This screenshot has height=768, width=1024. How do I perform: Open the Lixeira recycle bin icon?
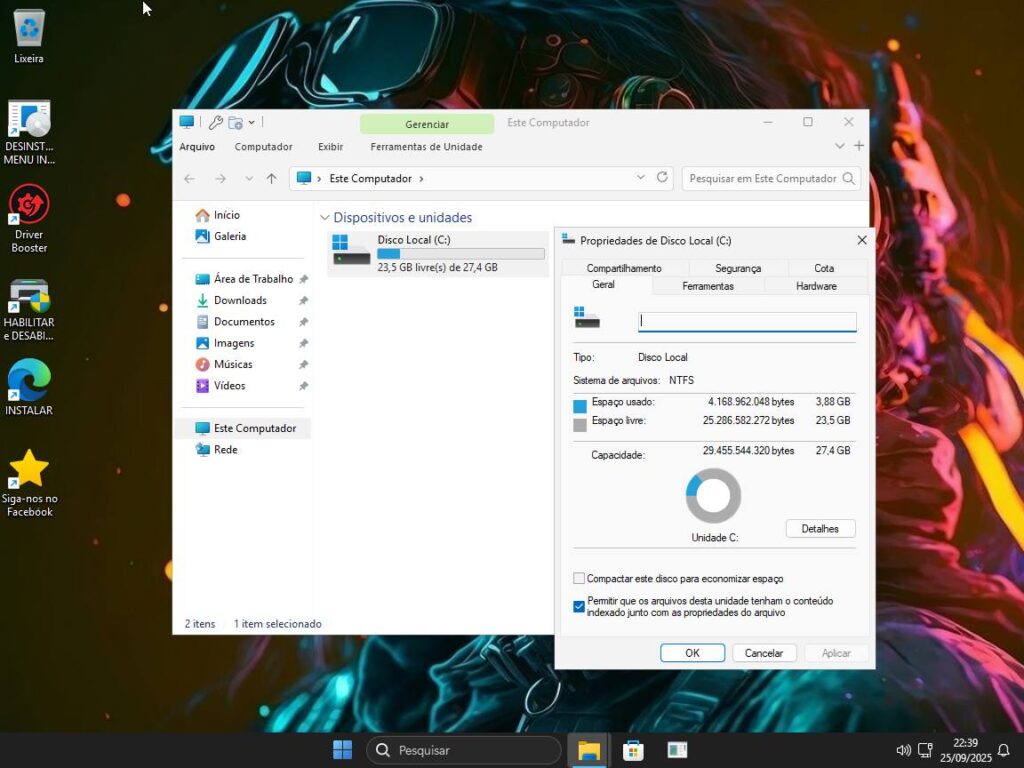(29, 28)
